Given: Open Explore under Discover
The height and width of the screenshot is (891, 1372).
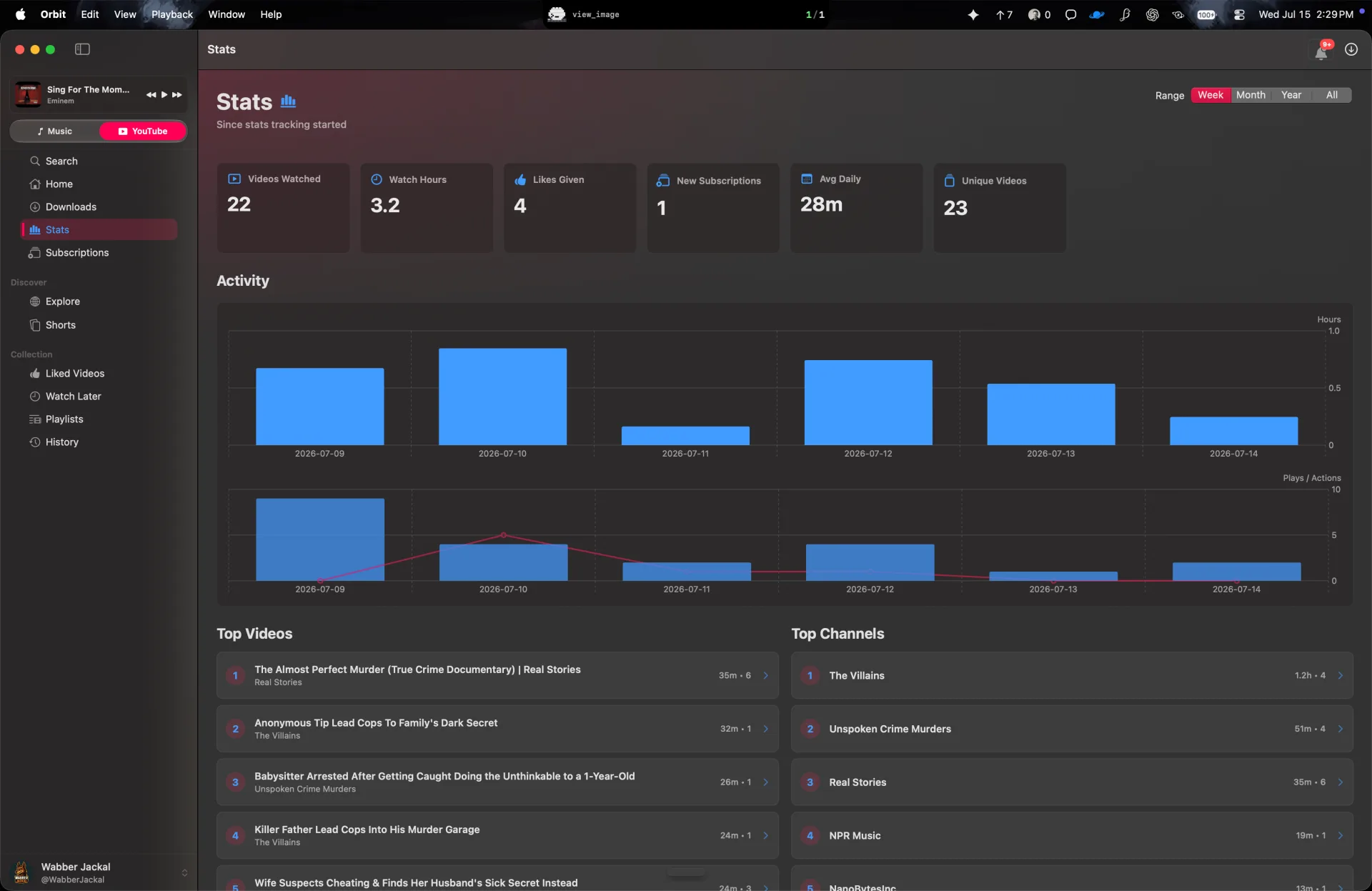Looking at the screenshot, I should tap(99, 302).
